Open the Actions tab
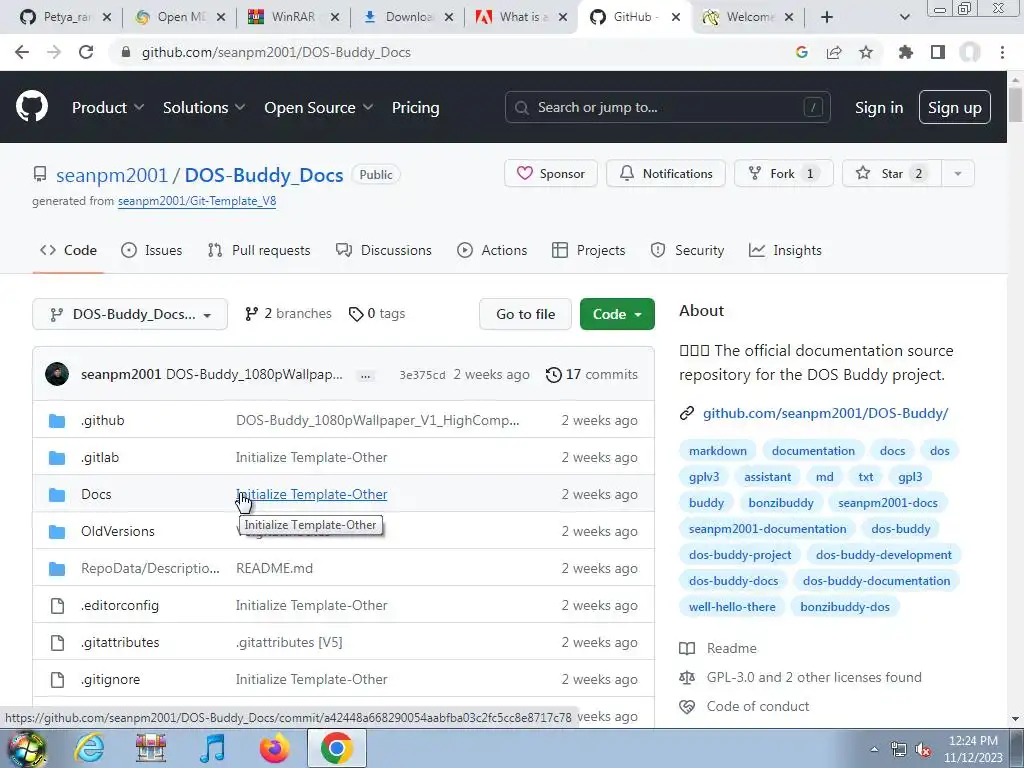 coord(492,250)
